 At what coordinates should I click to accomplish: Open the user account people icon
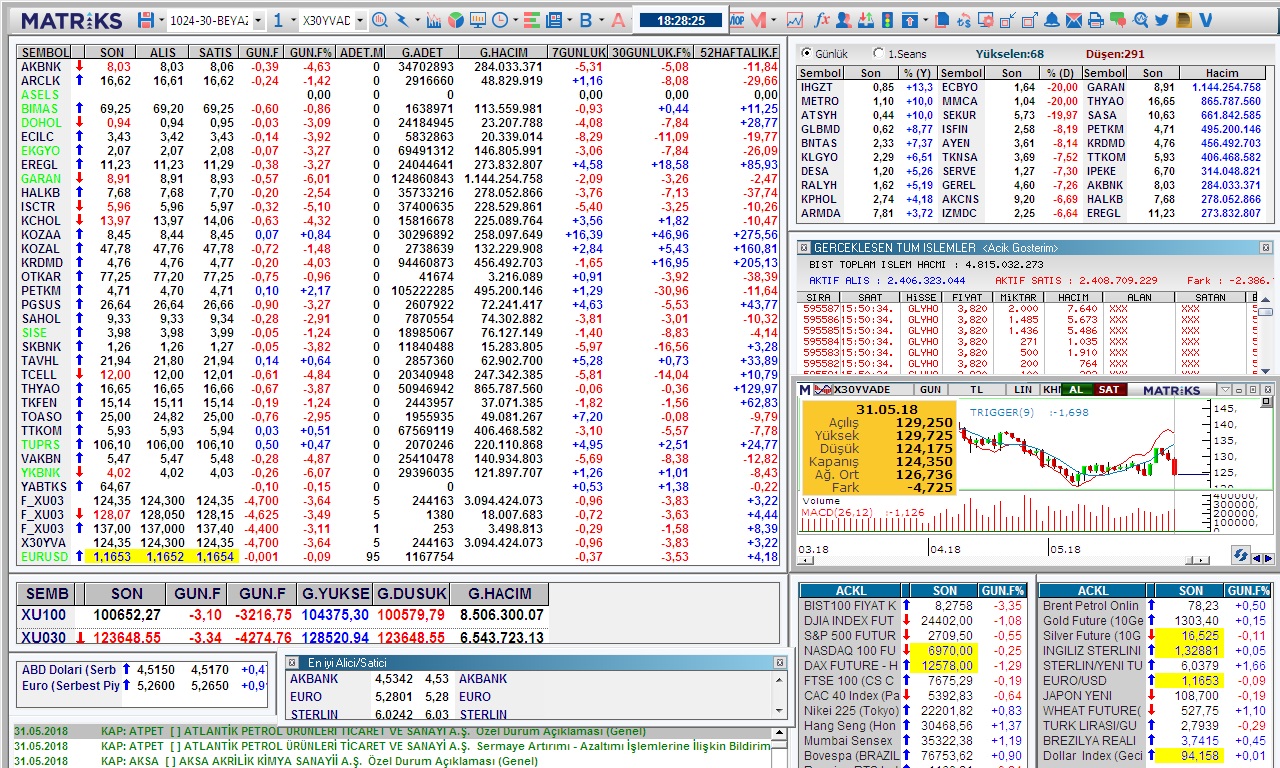coord(844,20)
